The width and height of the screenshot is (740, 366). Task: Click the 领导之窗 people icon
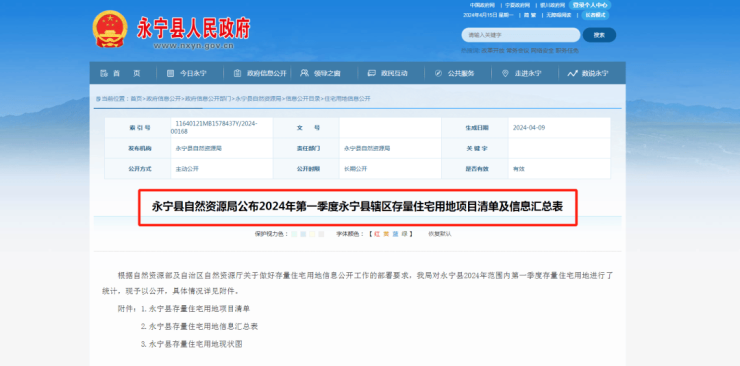[304, 73]
